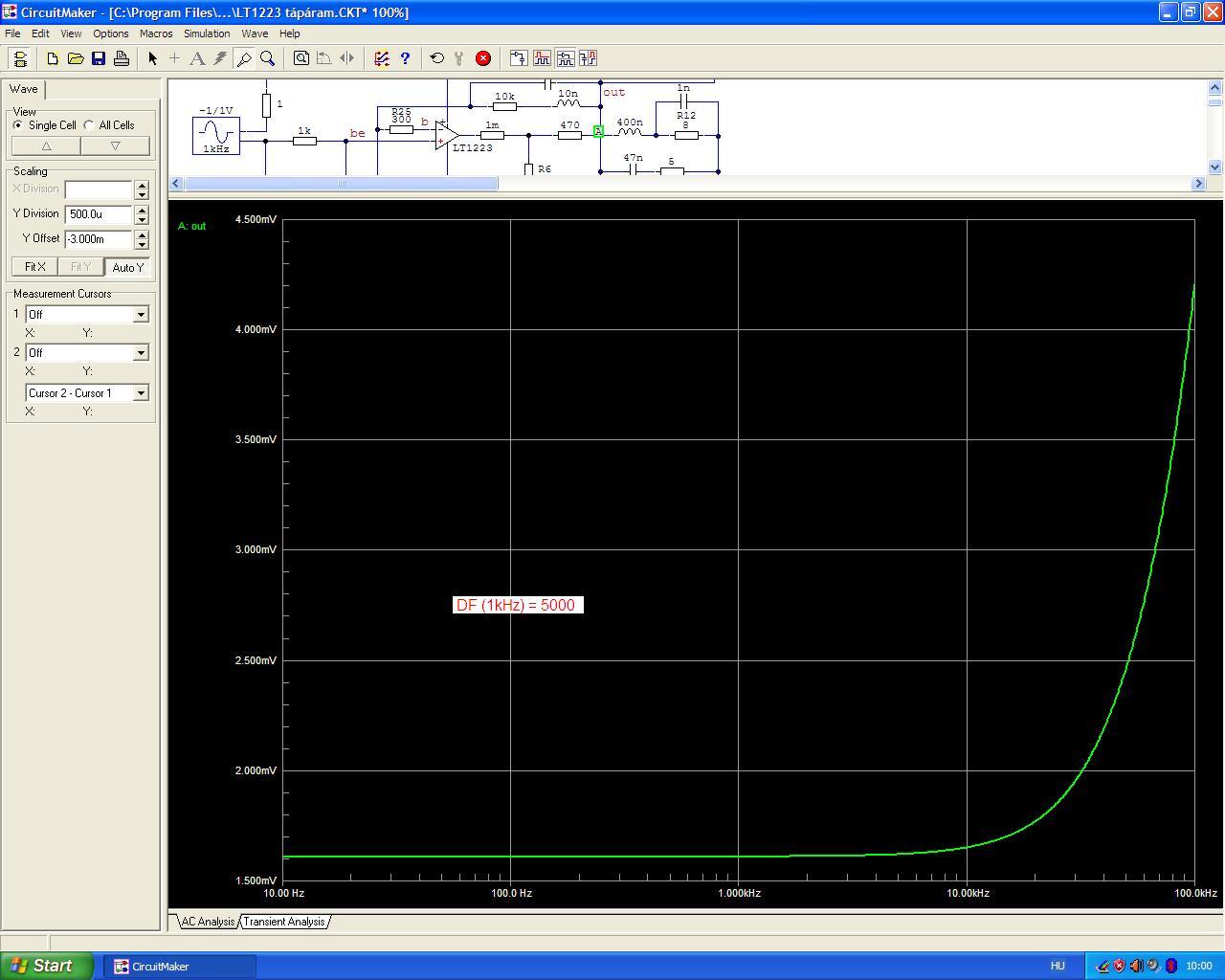Expand the Cursor 2 - Cursor 1 dropdown
Viewport: 1225px width, 980px height.
coord(141,392)
